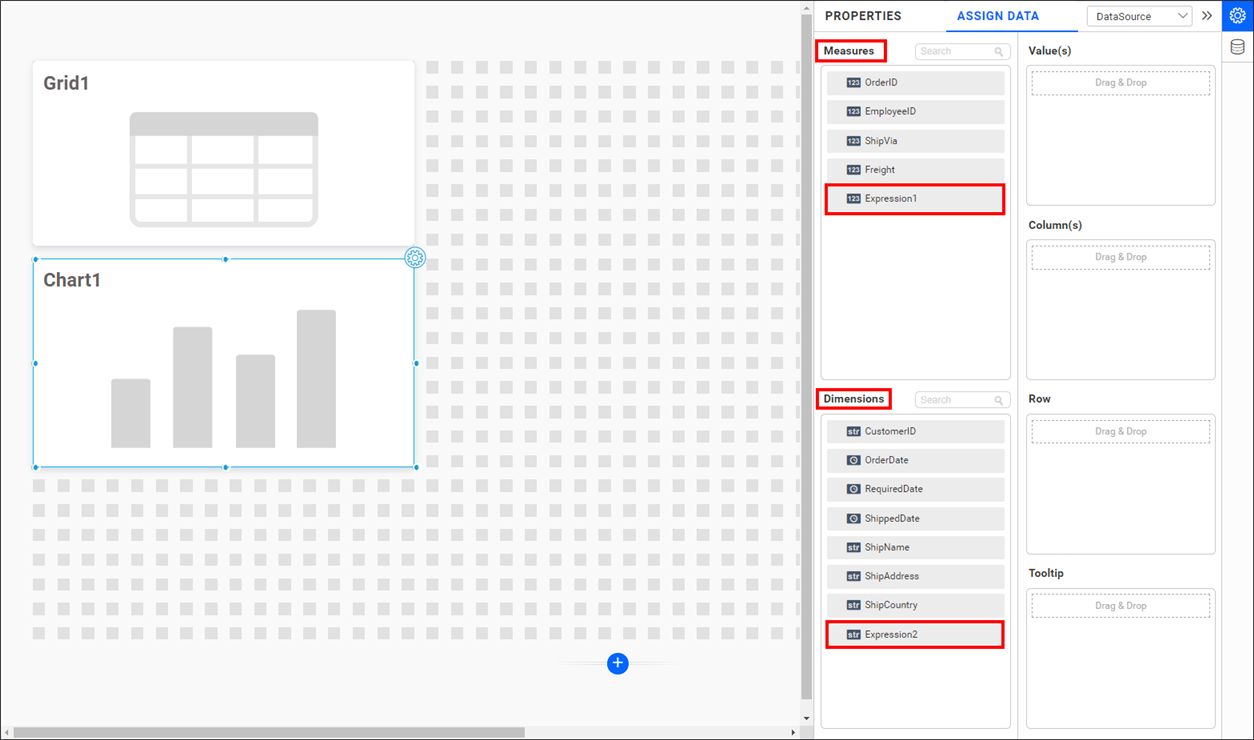This screenshot has height=740, width=1254.
Task: Click the blue settings gear in top-right corner
Action: 1237,15
